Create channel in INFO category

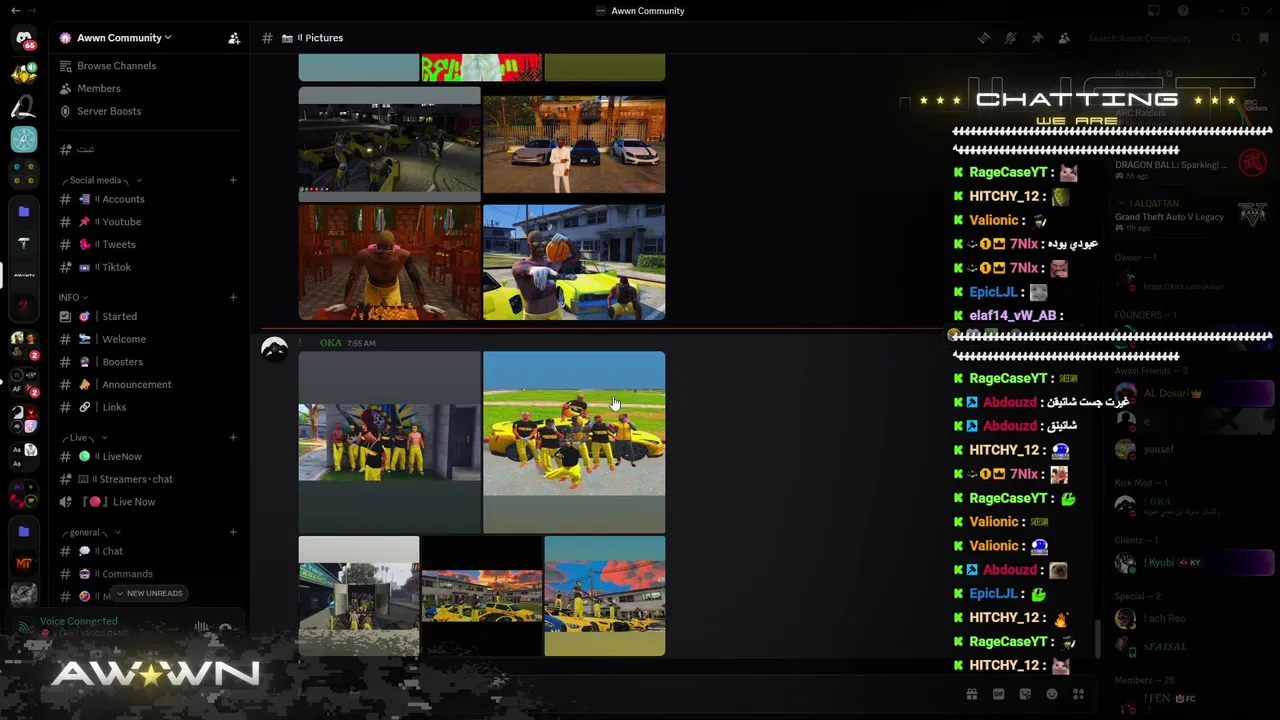pyautogui.click(x=233, y=297)
